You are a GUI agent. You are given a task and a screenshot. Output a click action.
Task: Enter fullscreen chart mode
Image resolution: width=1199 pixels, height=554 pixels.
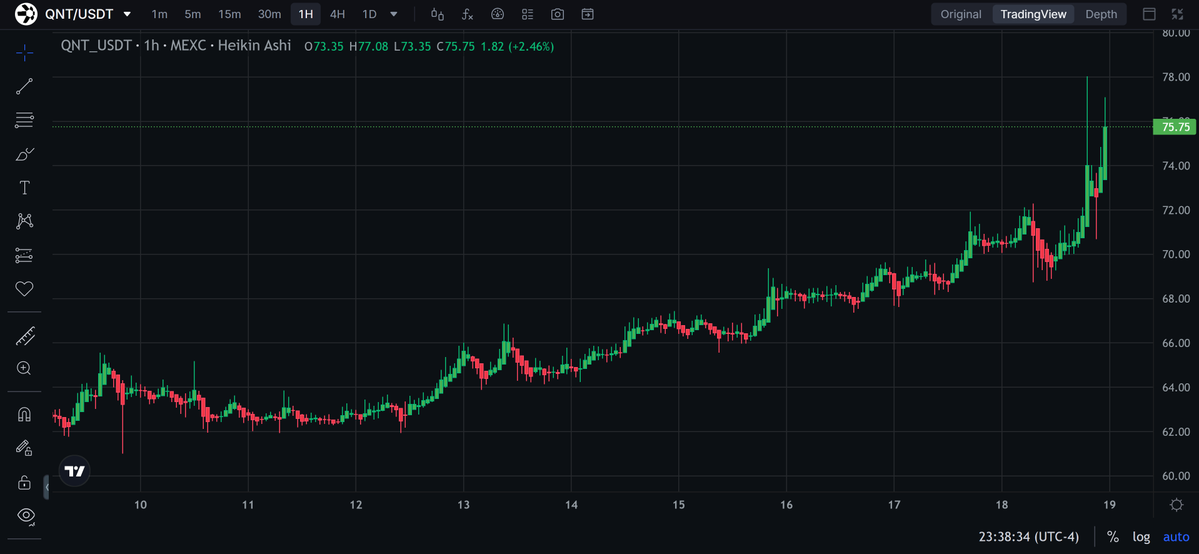click(1177, 15)
